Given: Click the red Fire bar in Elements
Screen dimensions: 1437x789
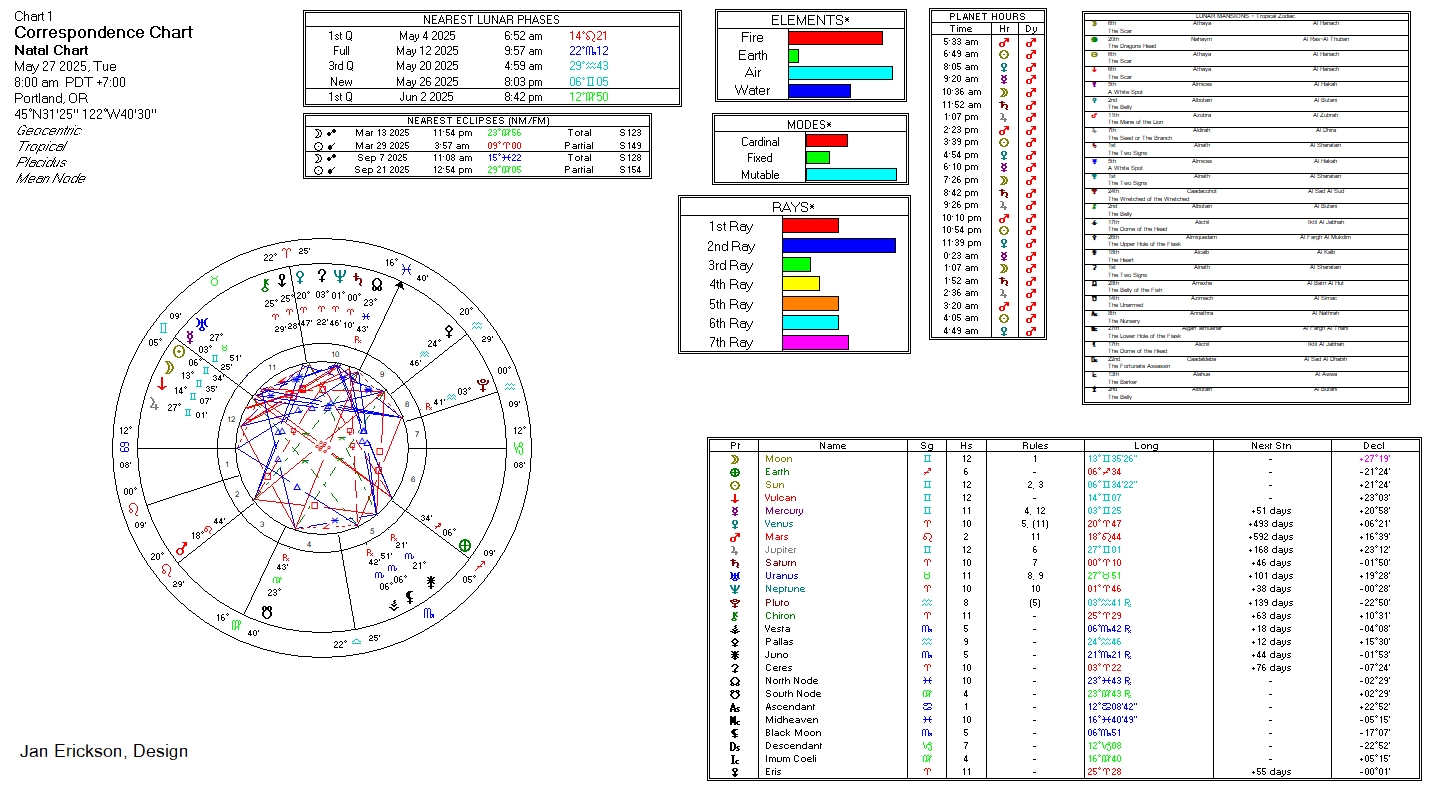Looking at the screenshot, I should (835, 38).
